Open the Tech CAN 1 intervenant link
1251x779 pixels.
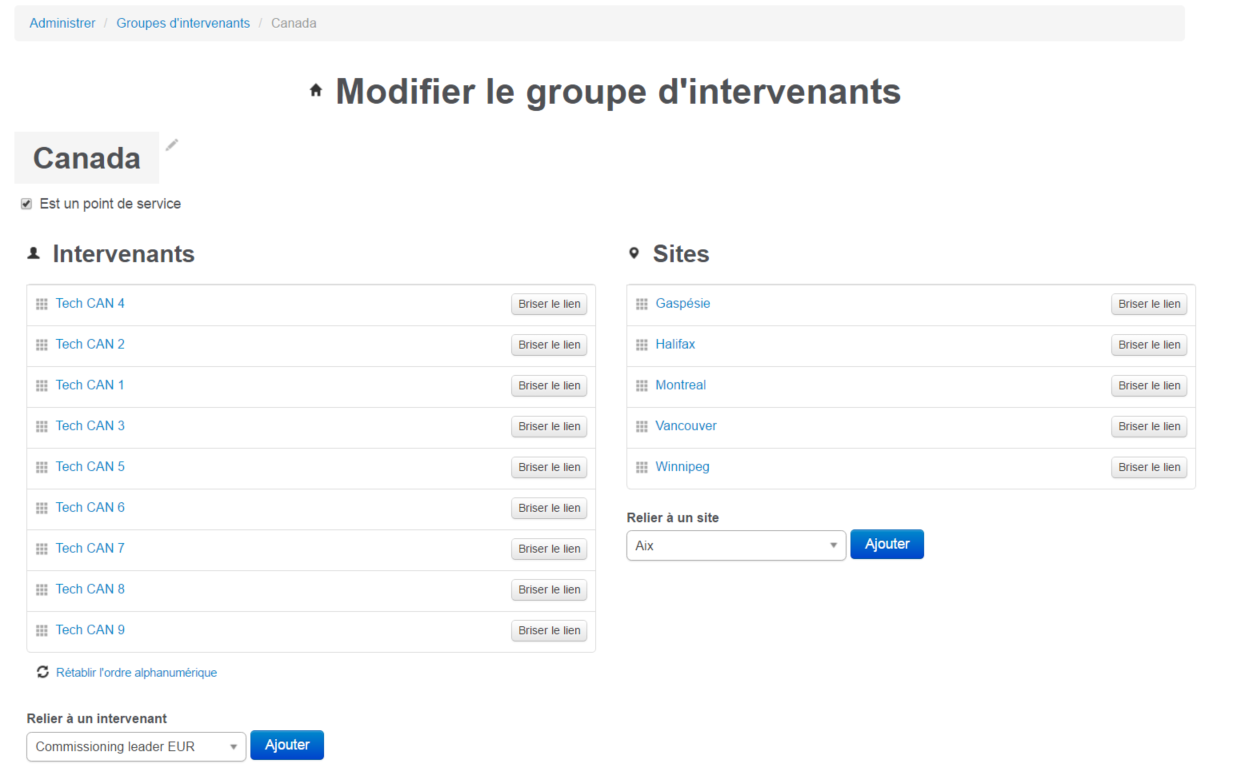[90, 384]
